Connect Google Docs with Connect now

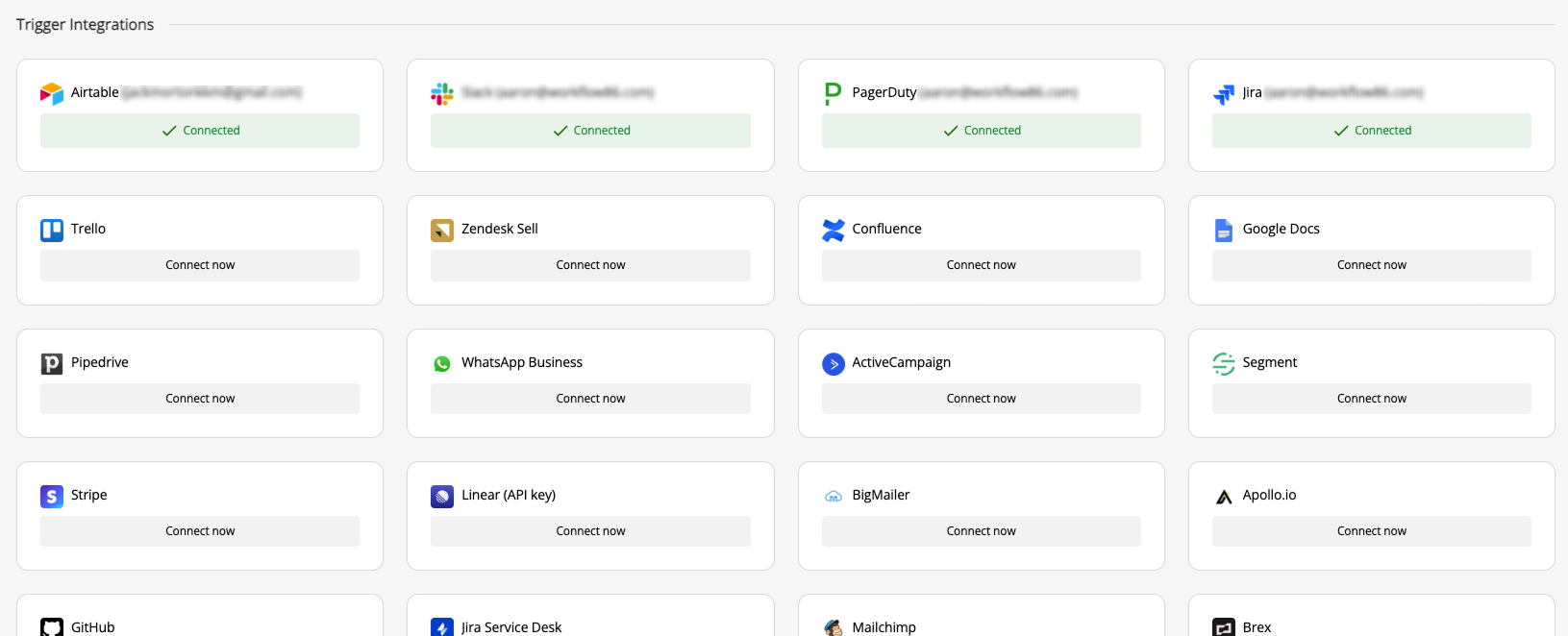click(1371, 265)
